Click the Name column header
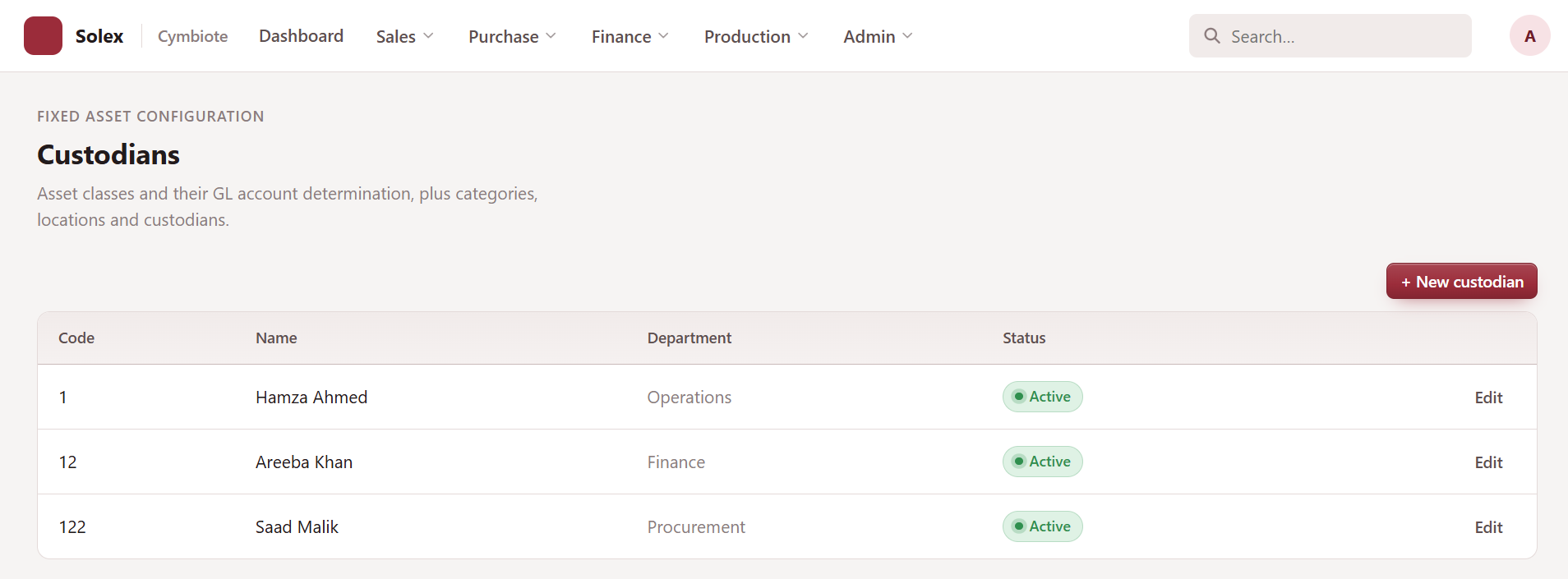The height and width of the screenshot is (579, 1568). [276, 338]
